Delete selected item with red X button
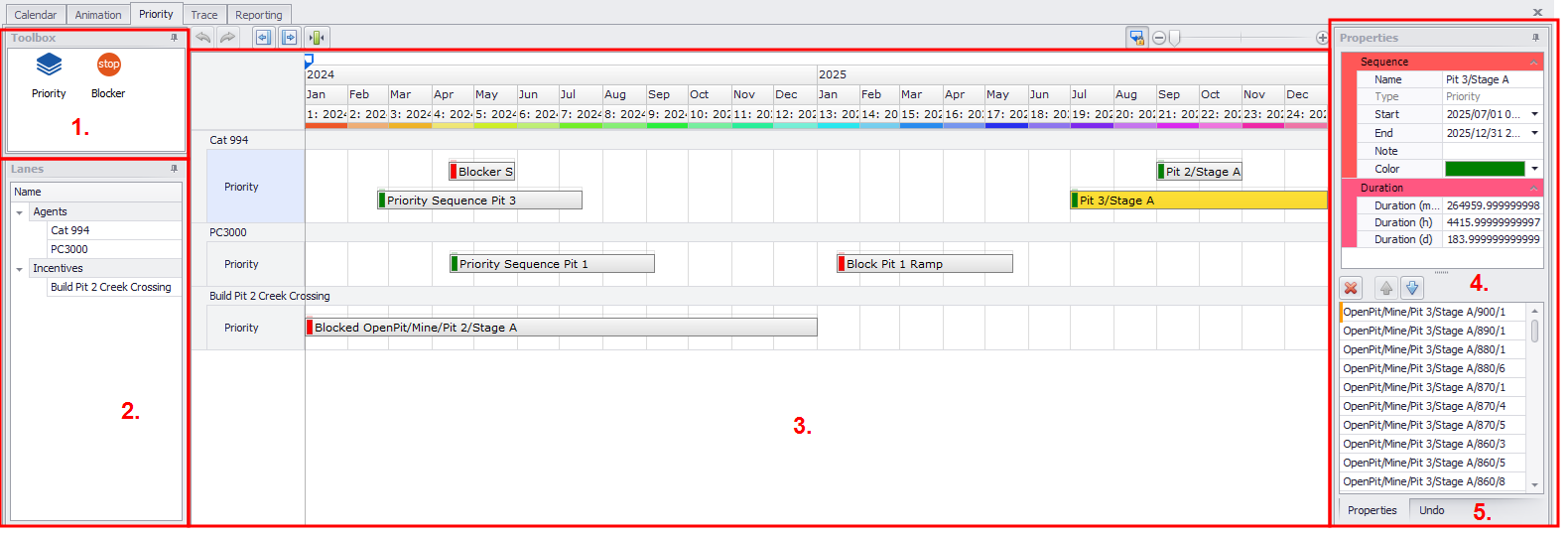 (1351, 288)
